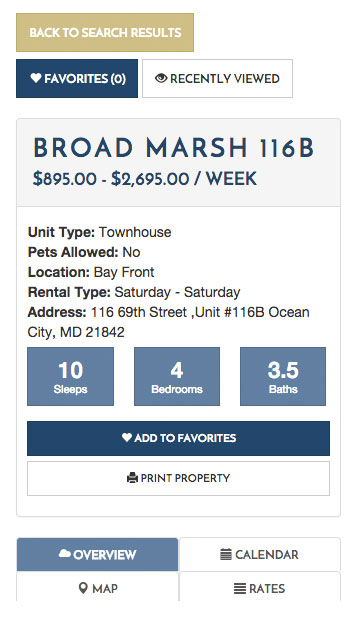
Task: Click the eye icon beside Recently Viewed
Action: point(161,78)
